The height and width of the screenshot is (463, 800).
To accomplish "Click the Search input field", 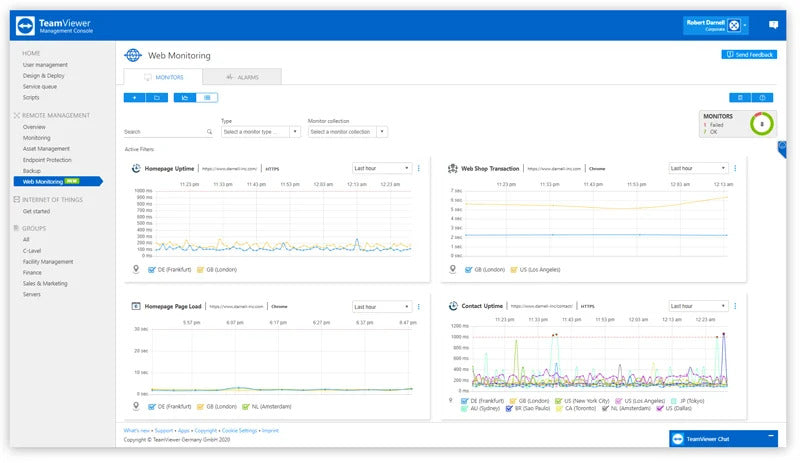I will pos(163,132).
